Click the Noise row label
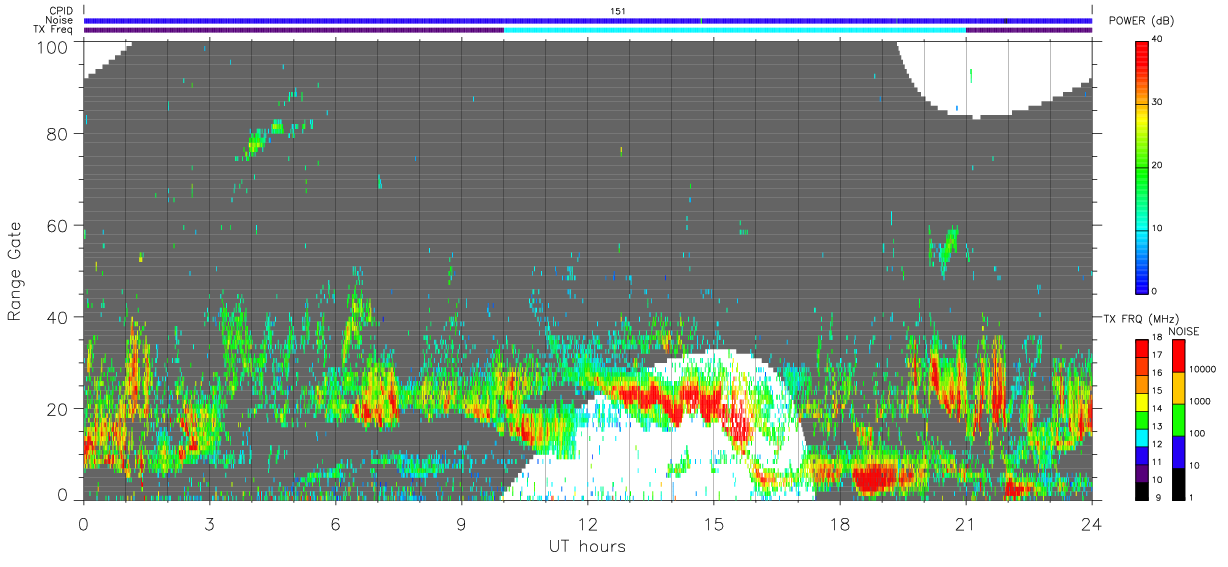The image size is (1228, 567). coord(59,20)
